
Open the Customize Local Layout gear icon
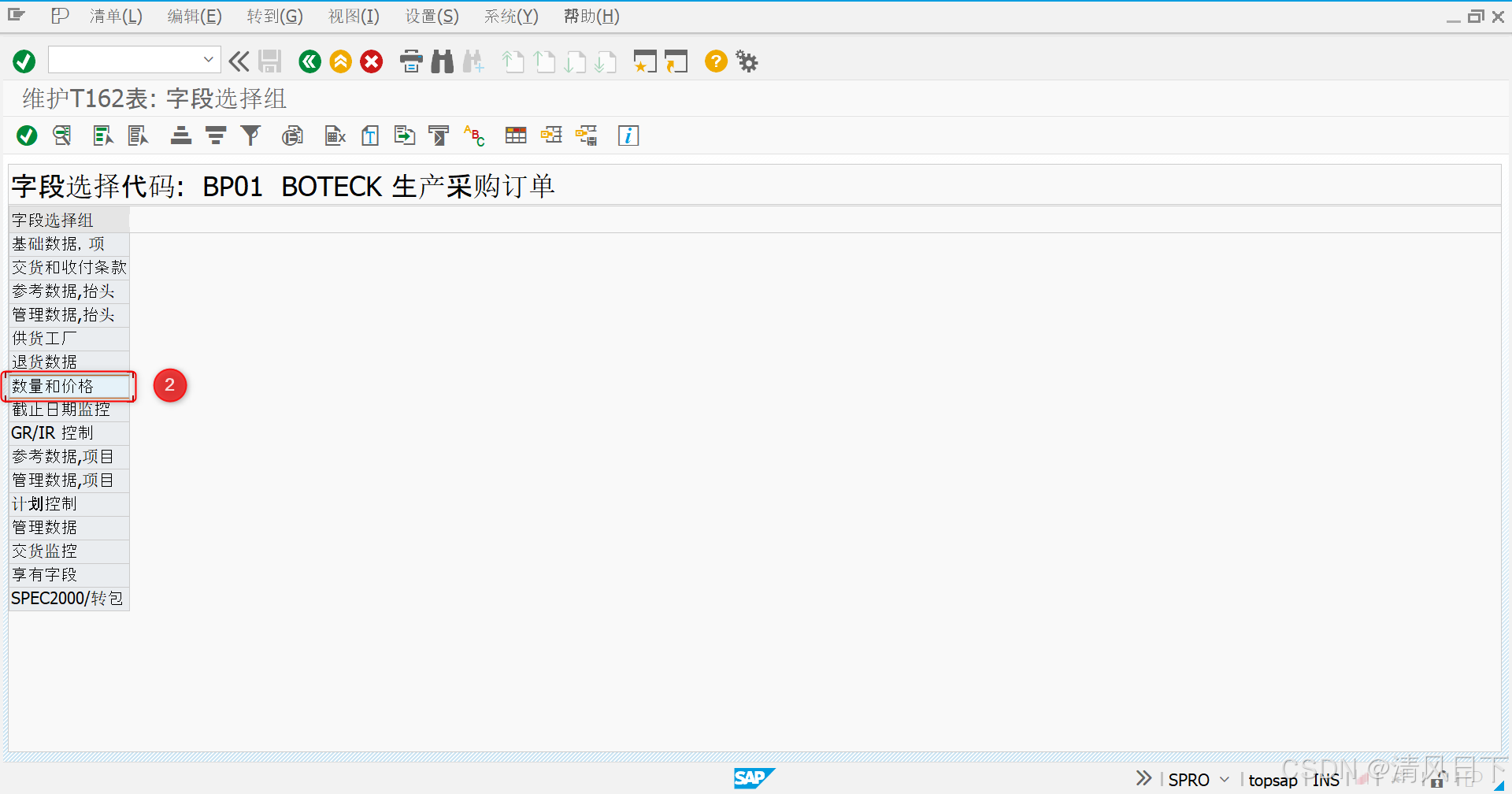[746, 61]
